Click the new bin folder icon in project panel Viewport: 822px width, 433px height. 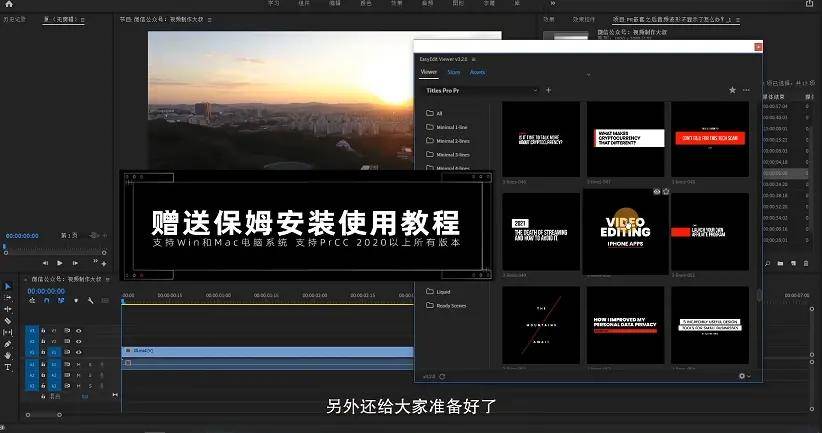(x=781, y=263)
